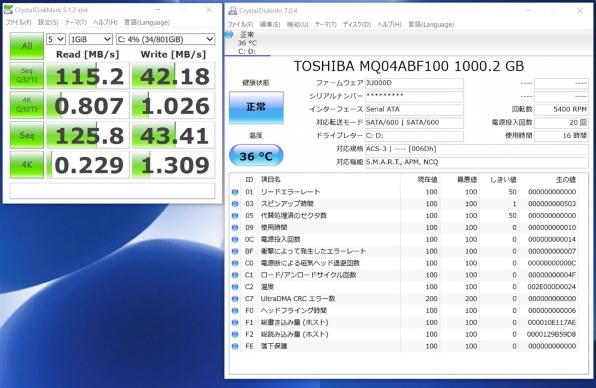
Task: Open CrystalDiskMark 言語(Language) menu
Action: click(x=147, y=22)
